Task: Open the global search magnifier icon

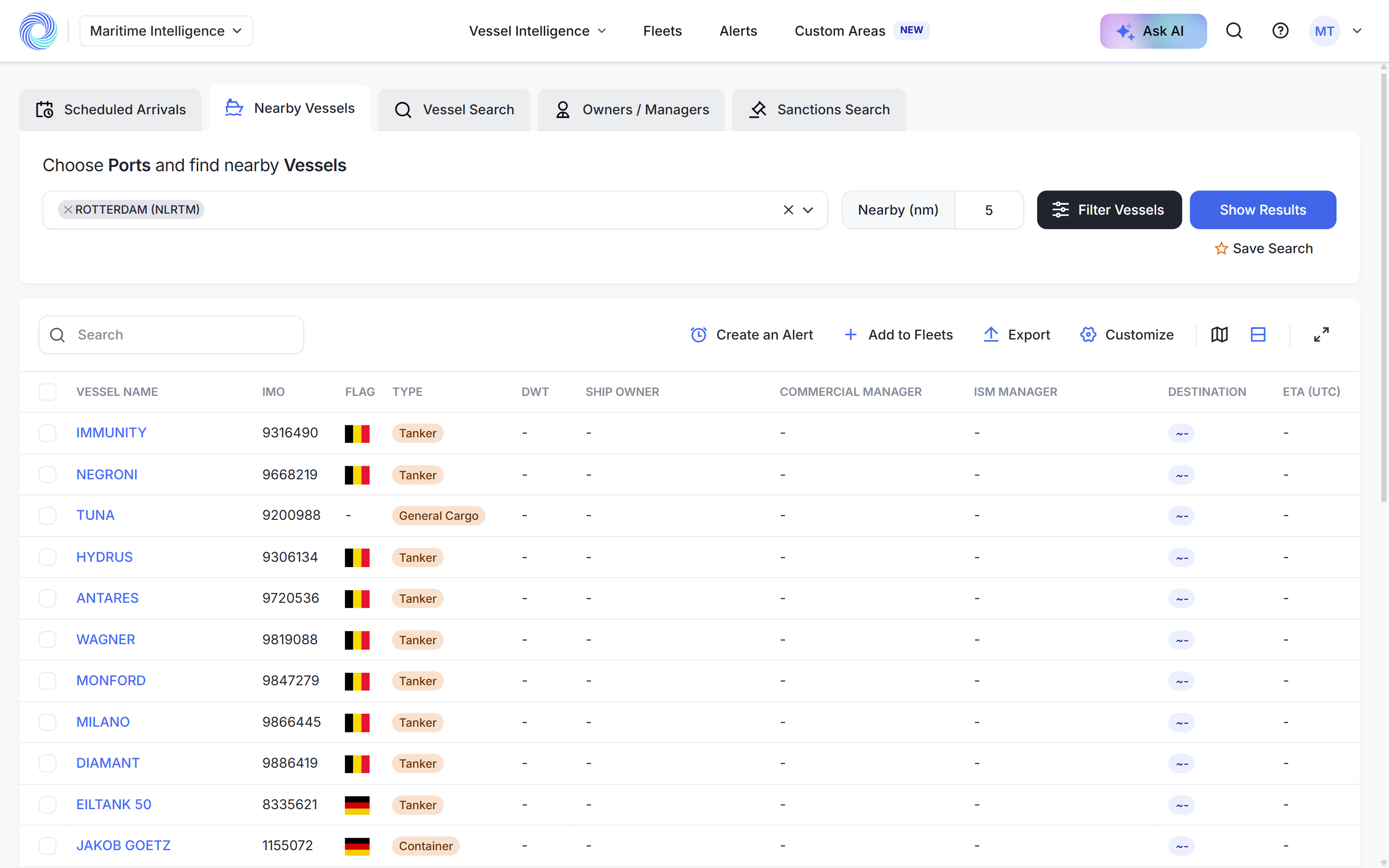Action: (1234, 31)
